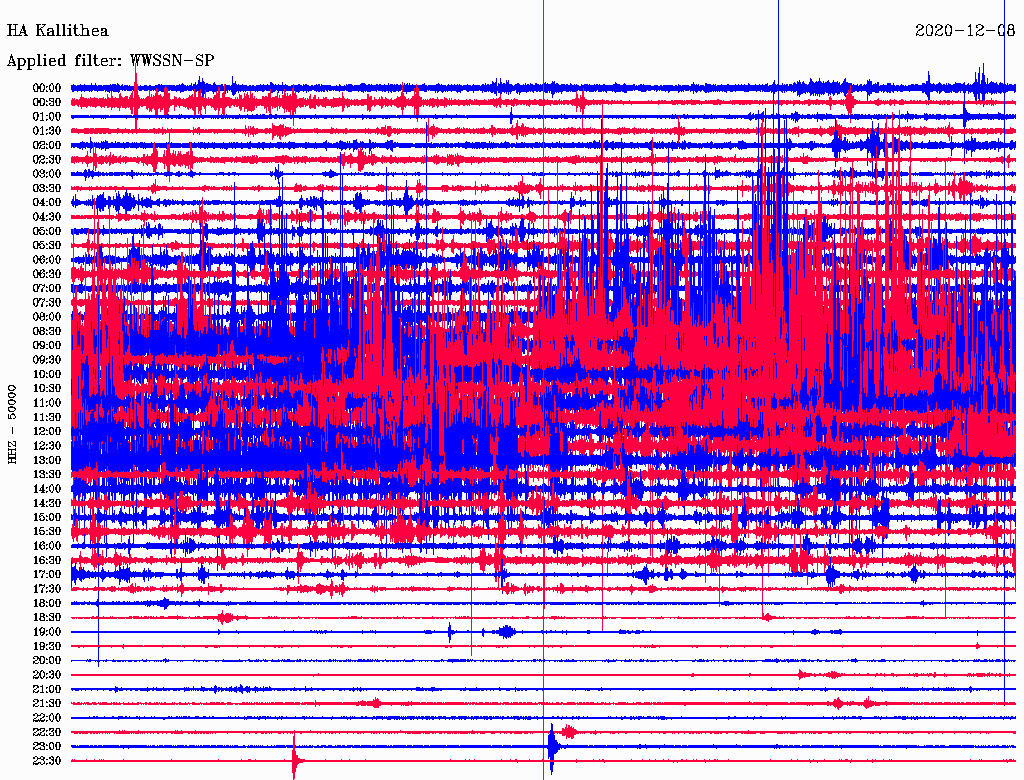
Task: Select the 03:00 time row label
Action: click(47, 174)
